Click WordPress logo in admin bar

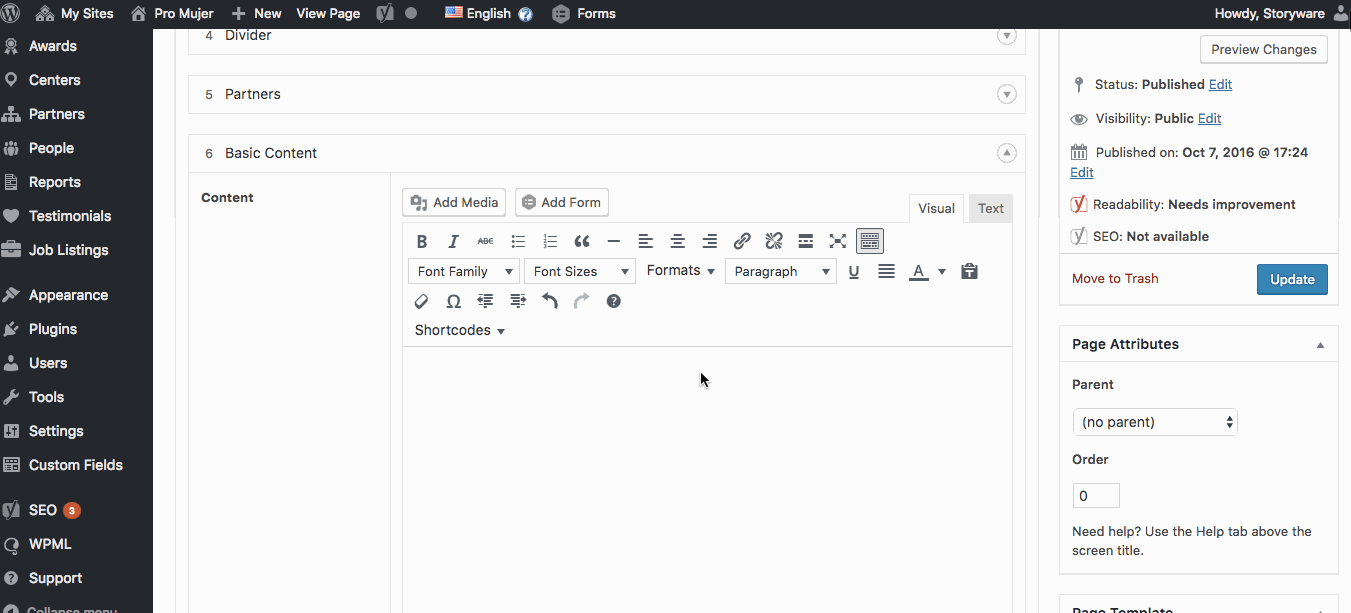(x=11, y=14)
